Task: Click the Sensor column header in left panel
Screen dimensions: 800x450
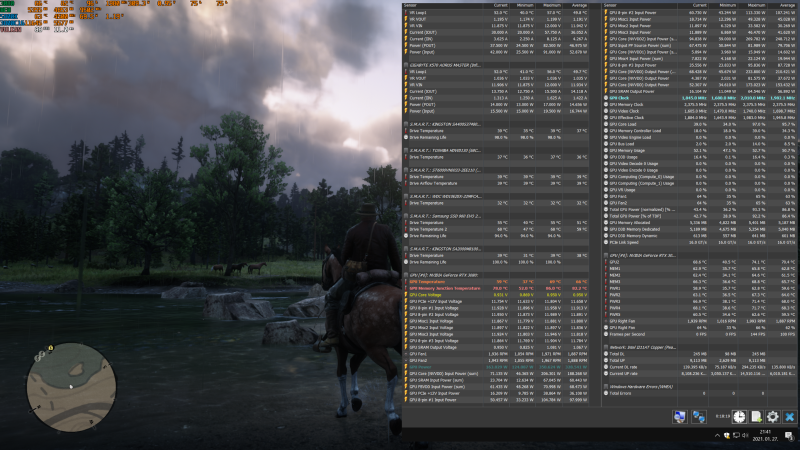Action: (410, 6)
